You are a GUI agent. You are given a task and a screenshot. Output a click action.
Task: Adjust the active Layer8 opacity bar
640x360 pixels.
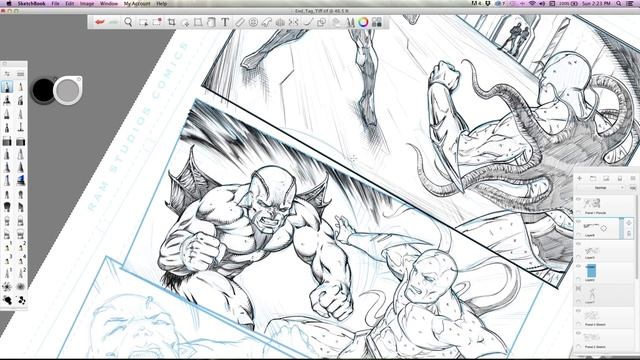[622, 228]
